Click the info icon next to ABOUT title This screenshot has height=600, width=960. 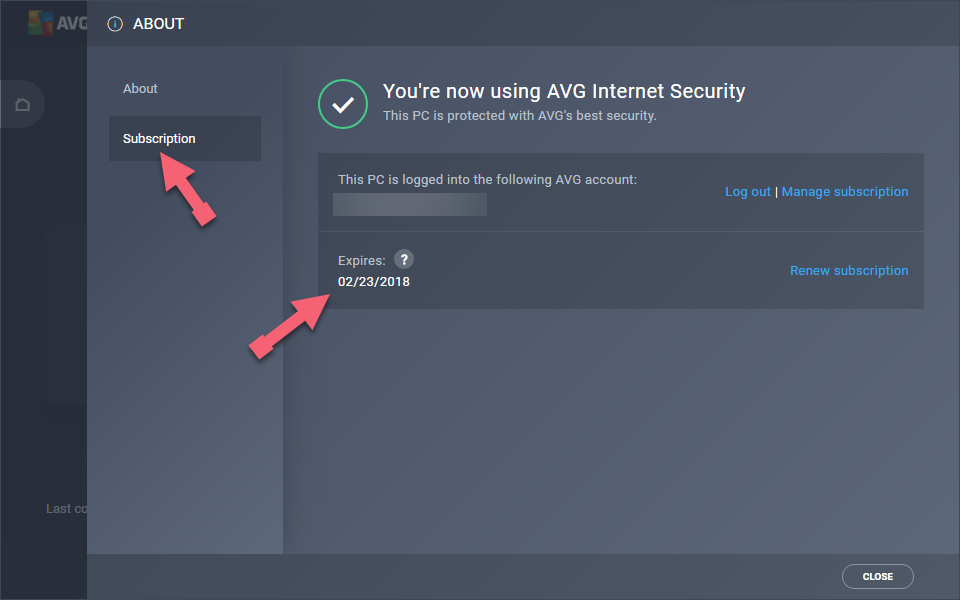click(114, 24)
